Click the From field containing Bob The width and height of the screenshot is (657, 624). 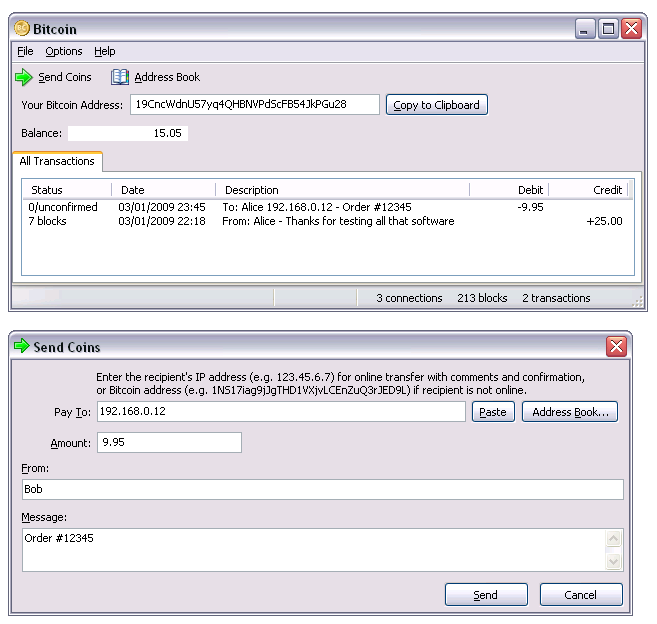click(323, 489)
